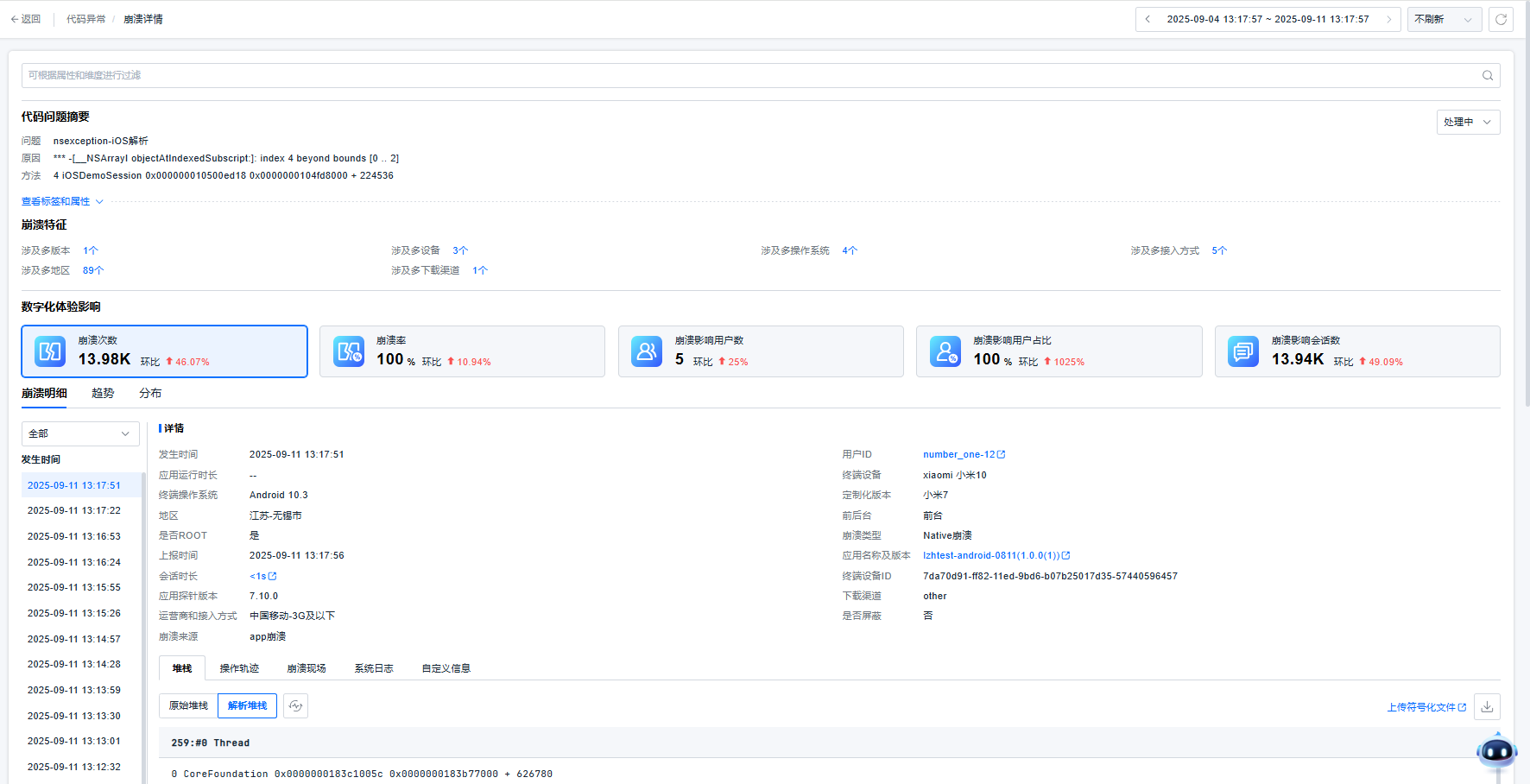
Task: Click the attribute filter input field
Action: coord(743,75)
